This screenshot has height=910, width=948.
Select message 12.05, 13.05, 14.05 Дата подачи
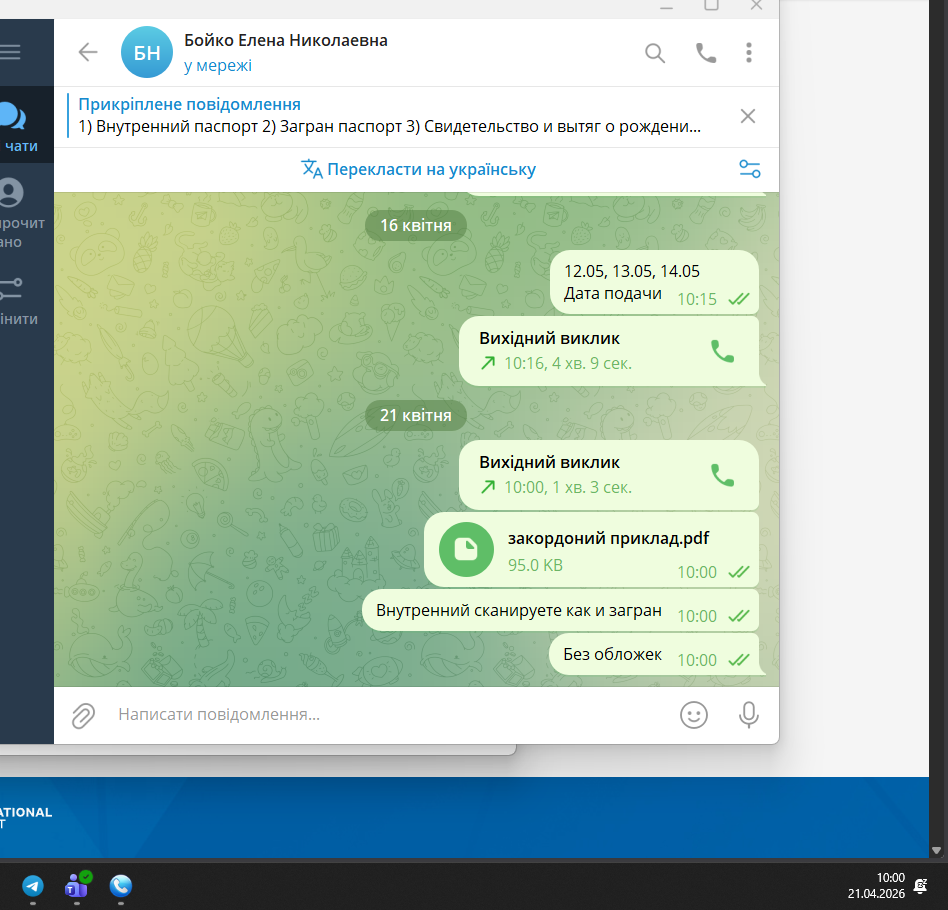654,282
